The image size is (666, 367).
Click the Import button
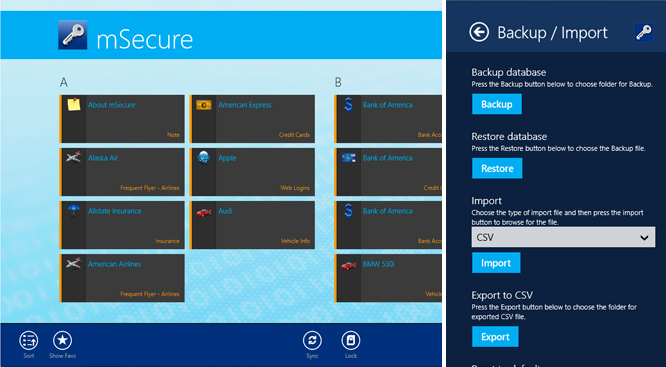pos(496,263)
